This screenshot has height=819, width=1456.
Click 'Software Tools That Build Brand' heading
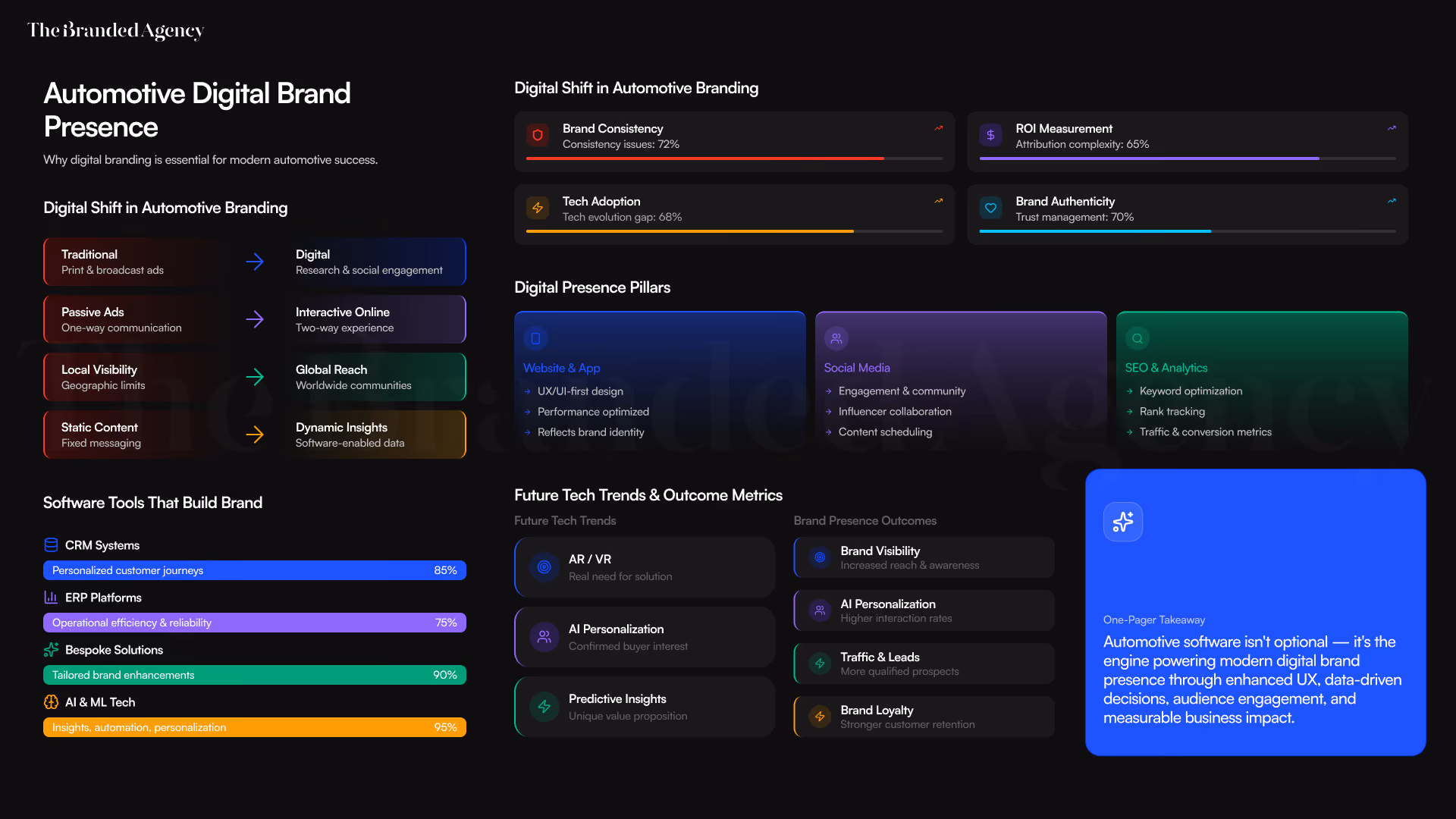point(152,503)
